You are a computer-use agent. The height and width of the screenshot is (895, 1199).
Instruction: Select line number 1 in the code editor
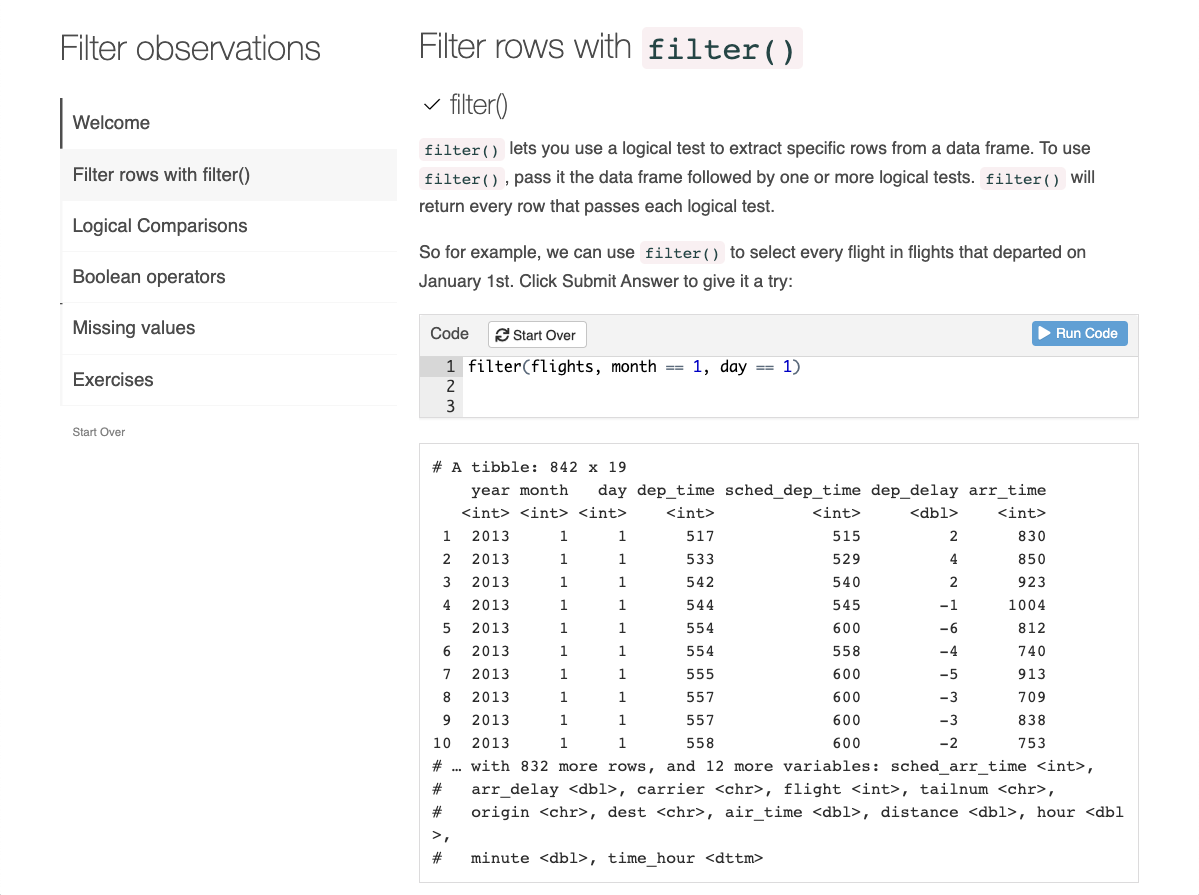[x=448, y=366]
